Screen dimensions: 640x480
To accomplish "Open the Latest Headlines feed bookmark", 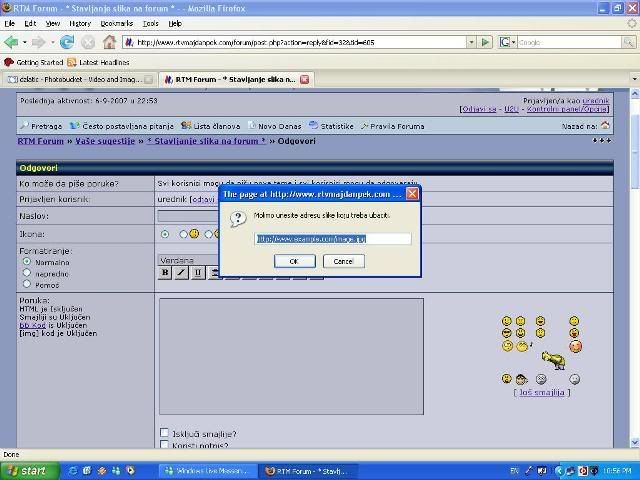I will (98, 62).
